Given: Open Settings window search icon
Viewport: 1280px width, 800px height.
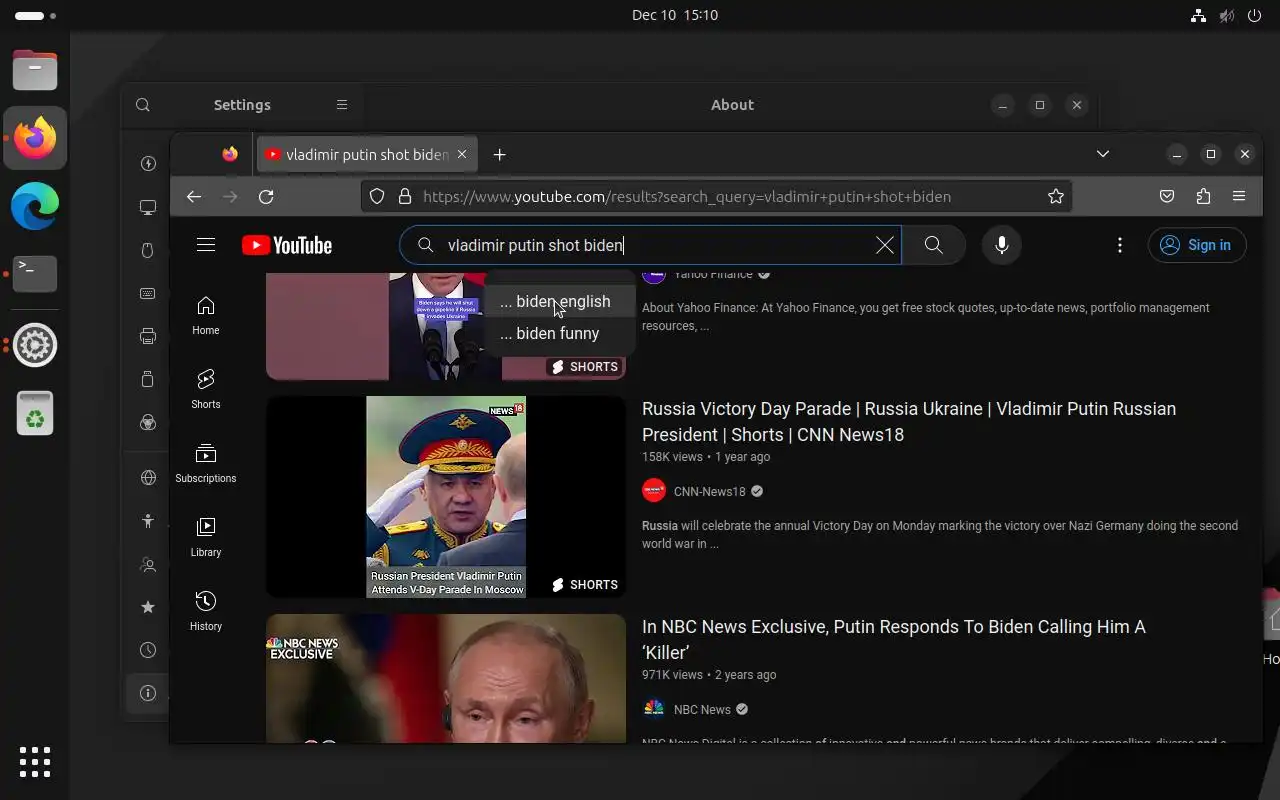Looking at the screenshot, I should 143,105.
